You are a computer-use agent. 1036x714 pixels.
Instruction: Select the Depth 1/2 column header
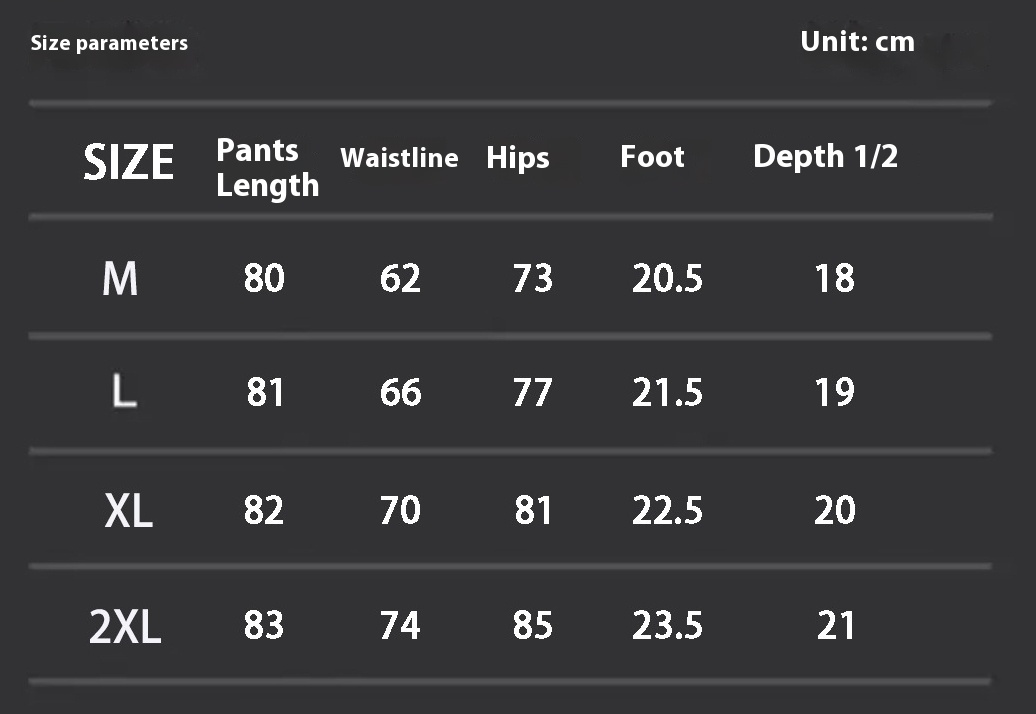point(825,156)
